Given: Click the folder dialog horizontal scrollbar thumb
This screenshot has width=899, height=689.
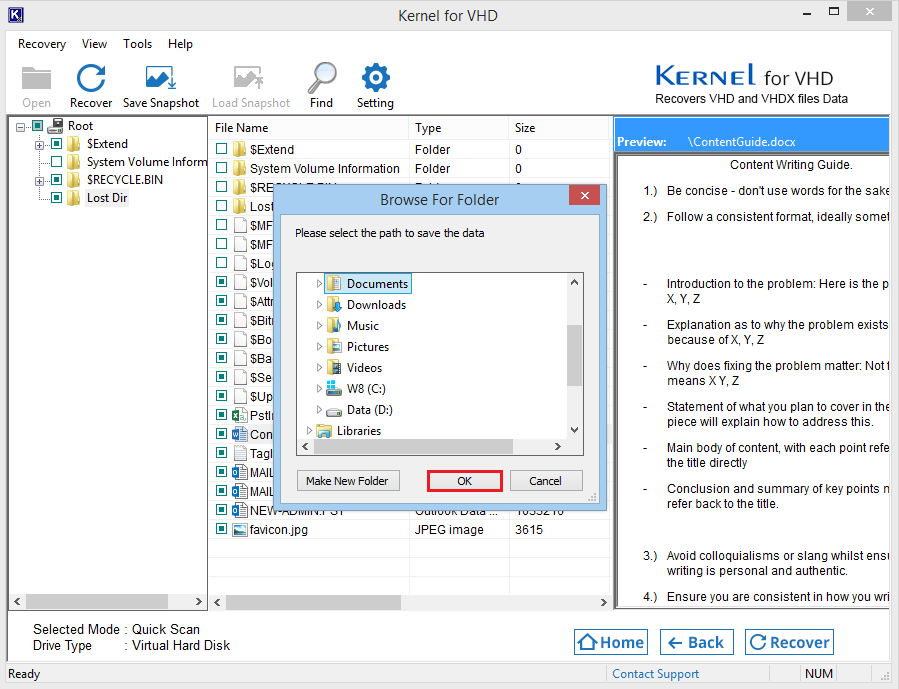Looking at the screenshot, I should (413, 447).
